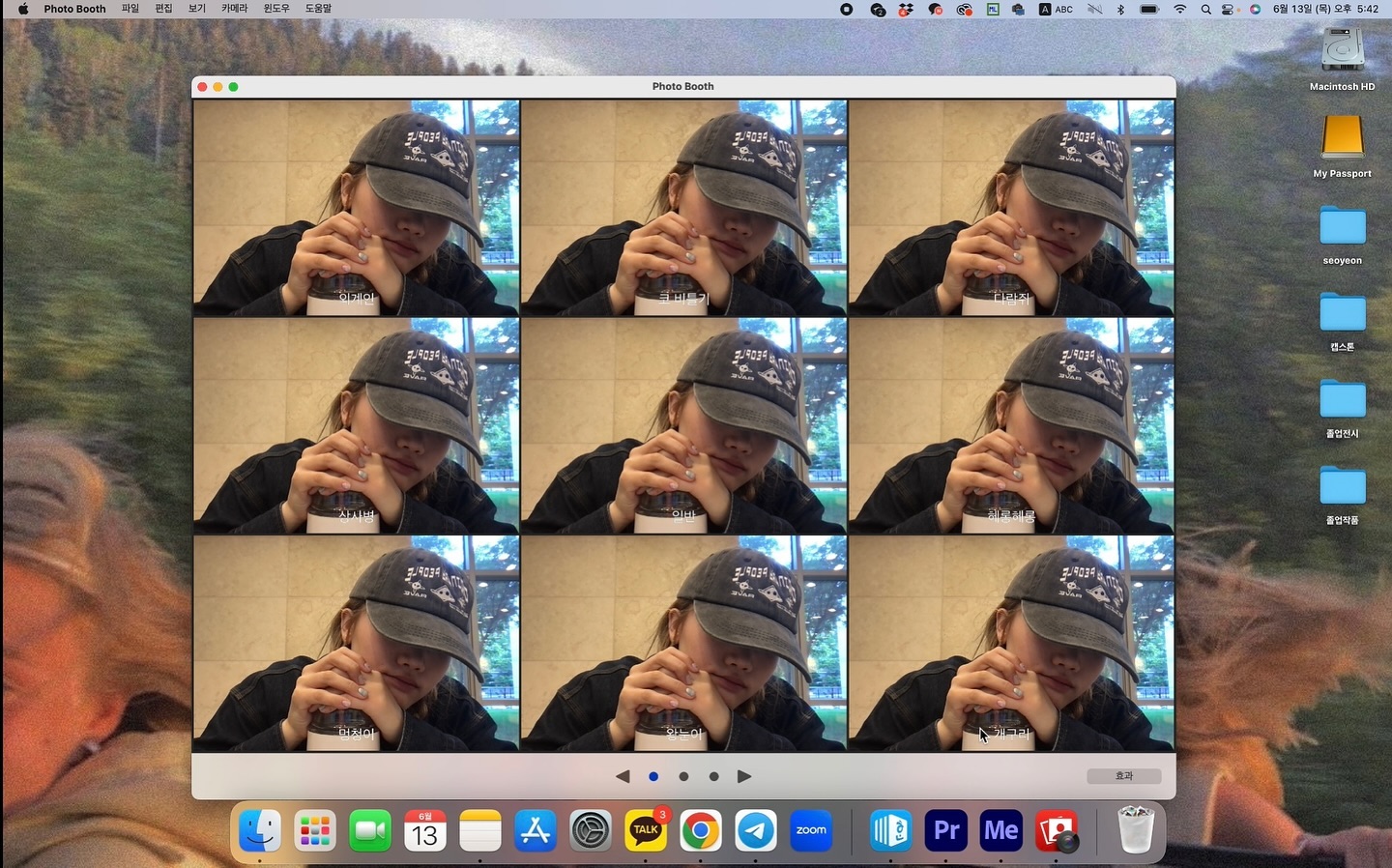The image size is (1392, 868).
Task: Go to previous effects page arrow
Action: tap(623, 776)
